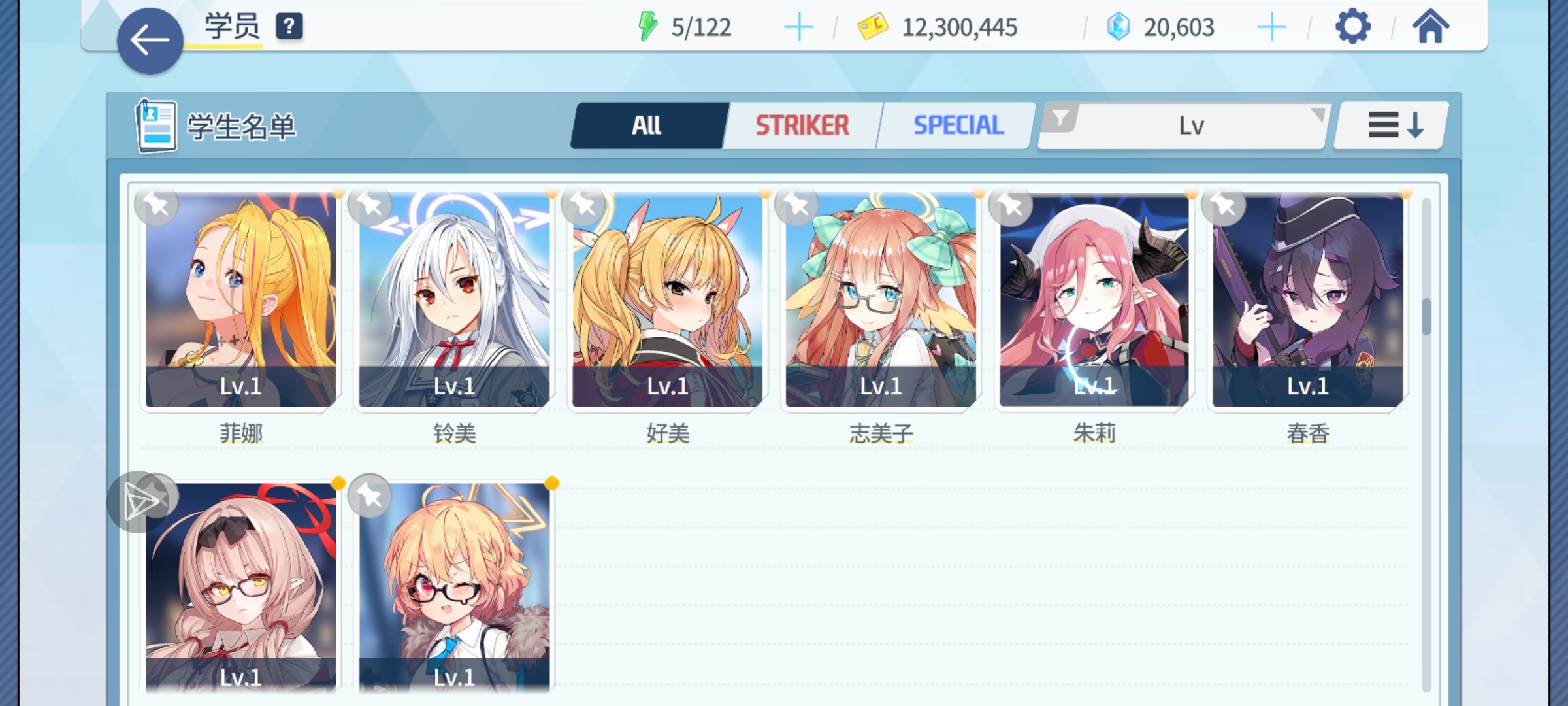Open the filter funnel icon
Image resolution: width=1568 pixels, height=706 pixels.
1060,118
